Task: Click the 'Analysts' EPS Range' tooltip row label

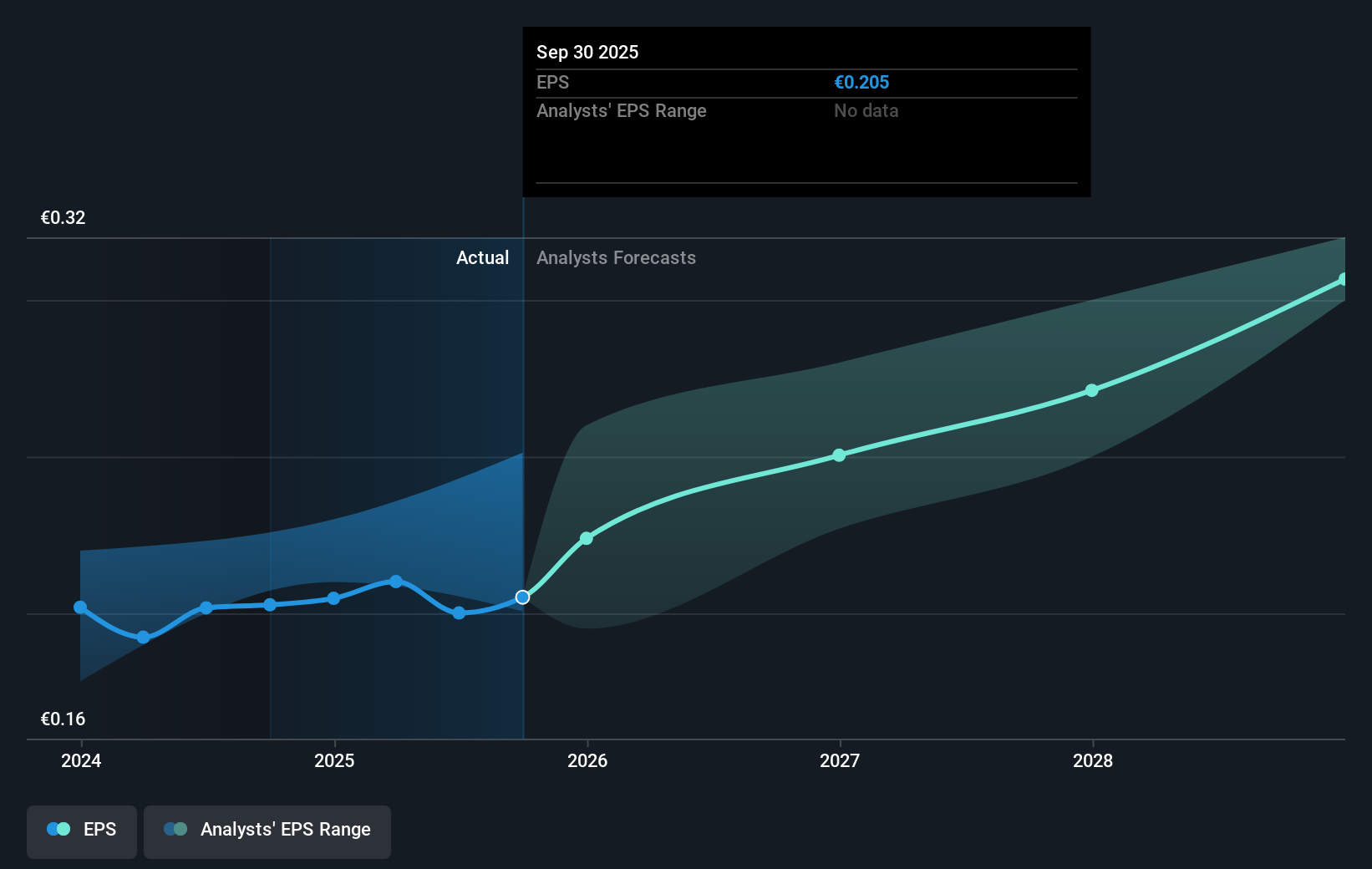Action: pos(622,111)
